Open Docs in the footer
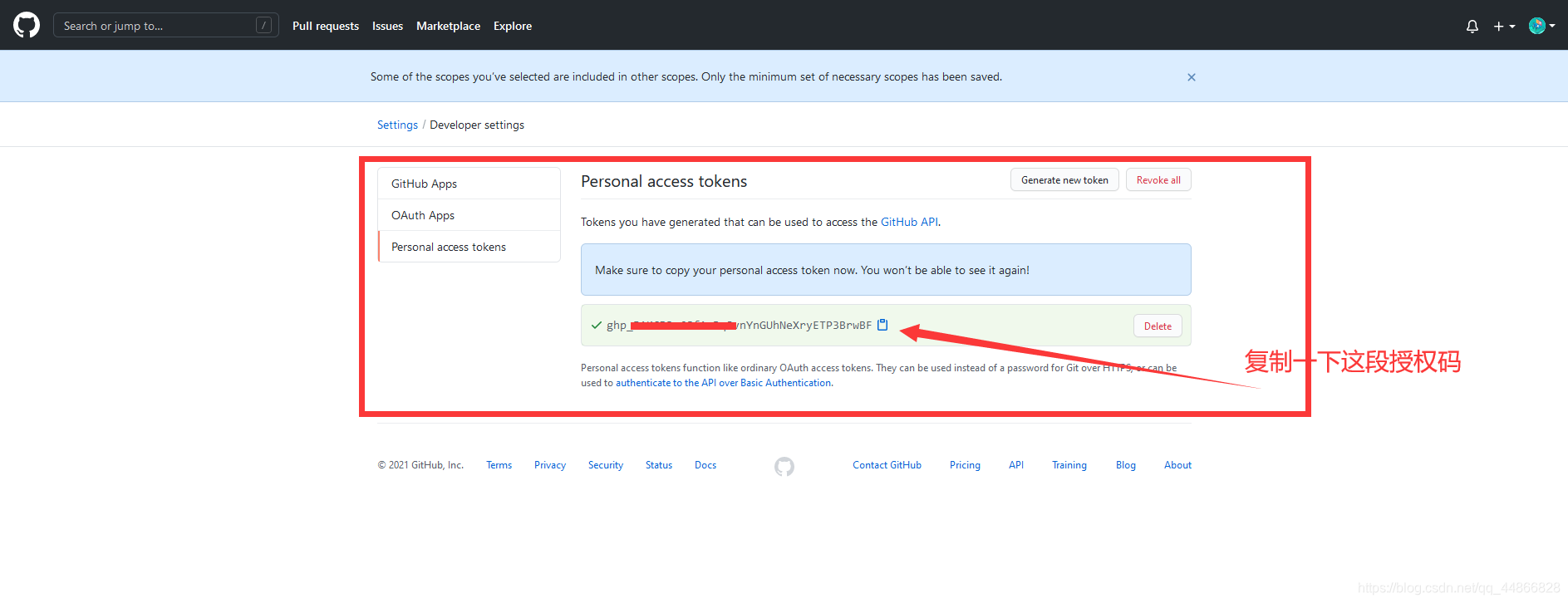 [x=705, y=465]
